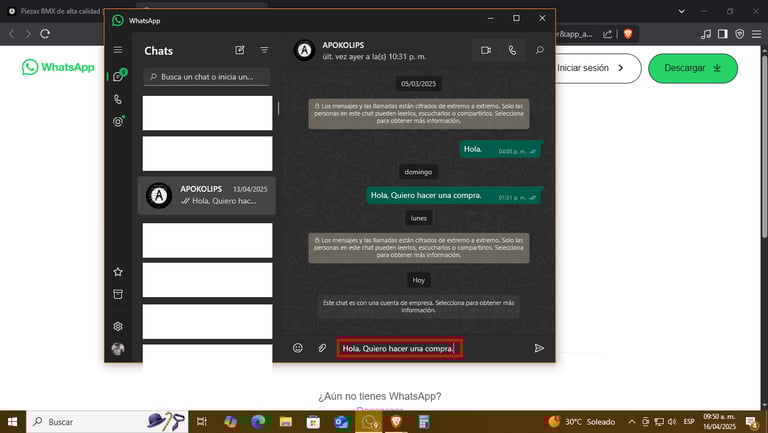
Task: Click the message input containing 'Hola, Quiero hacer una compra.'
Action: (400, 348)
